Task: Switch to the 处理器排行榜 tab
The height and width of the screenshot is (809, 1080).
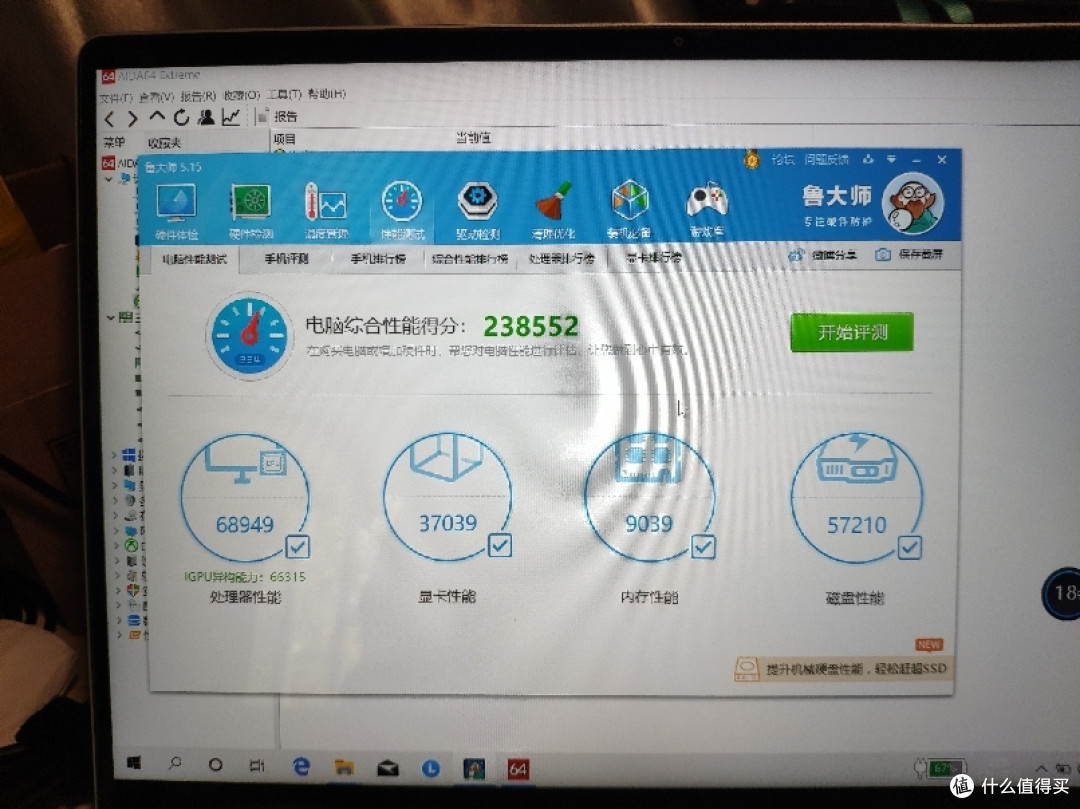Action: click(561, 259)
